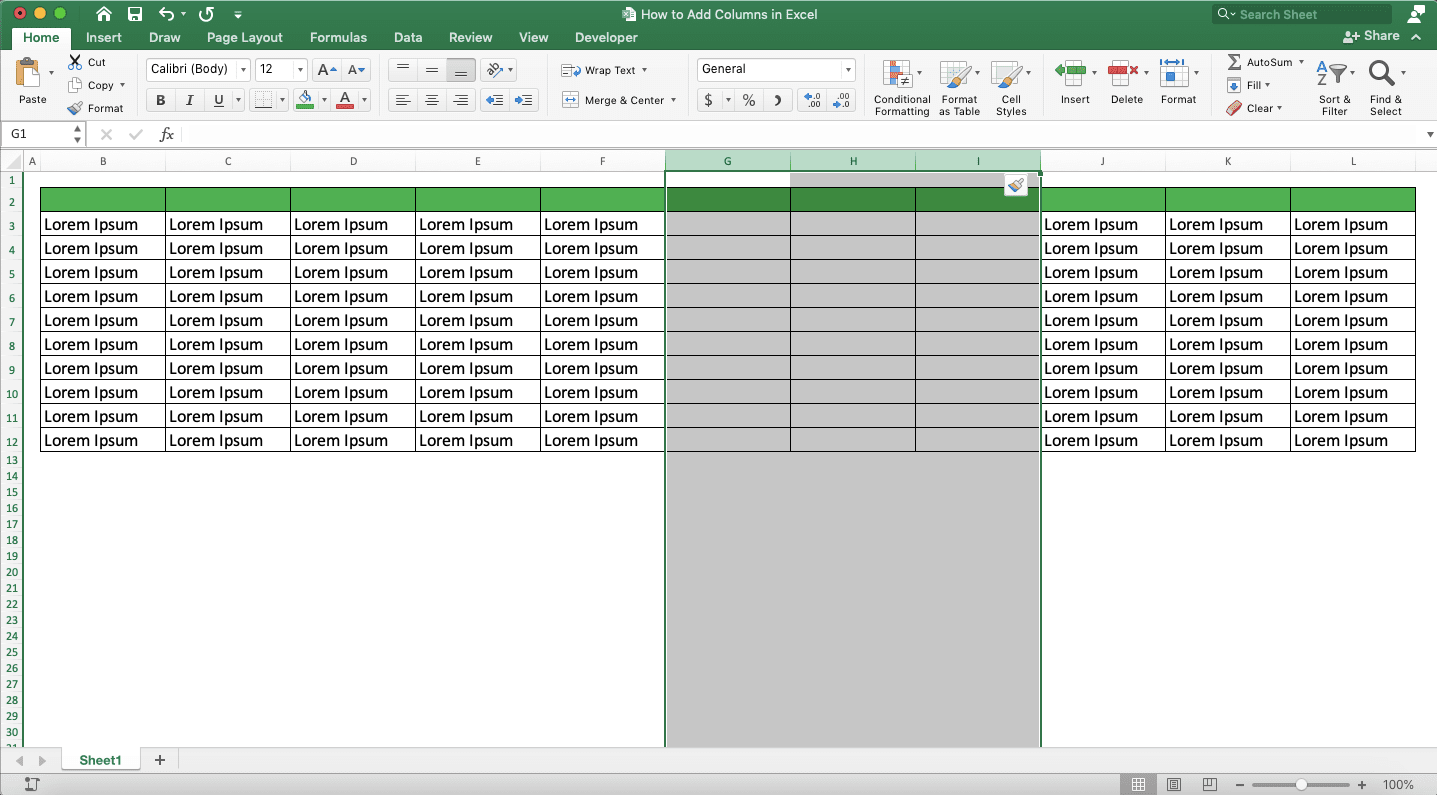Increase indent of cell contents

click(523, 100)
